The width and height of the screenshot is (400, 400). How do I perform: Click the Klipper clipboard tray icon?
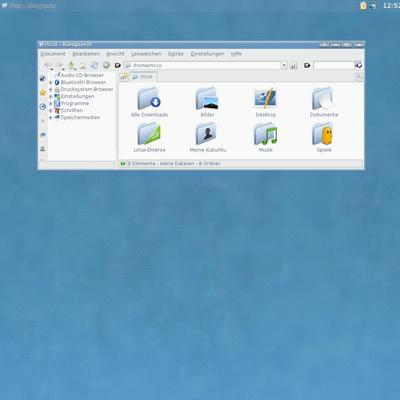click(363, 6)
